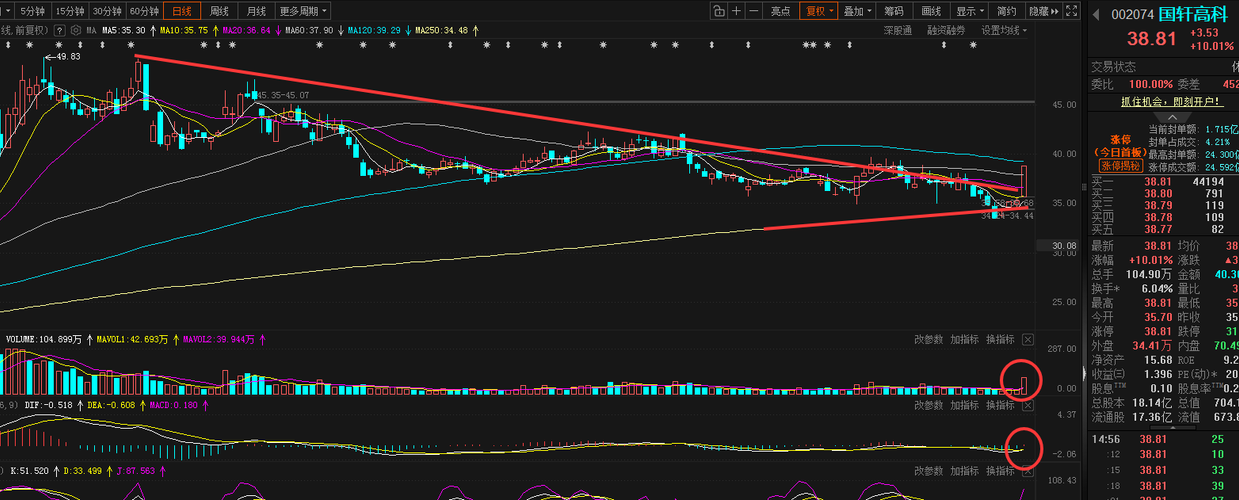1239x500 pixels.
Task: Click the magenta MA20:36.64 value
Action: coord(247,31)
